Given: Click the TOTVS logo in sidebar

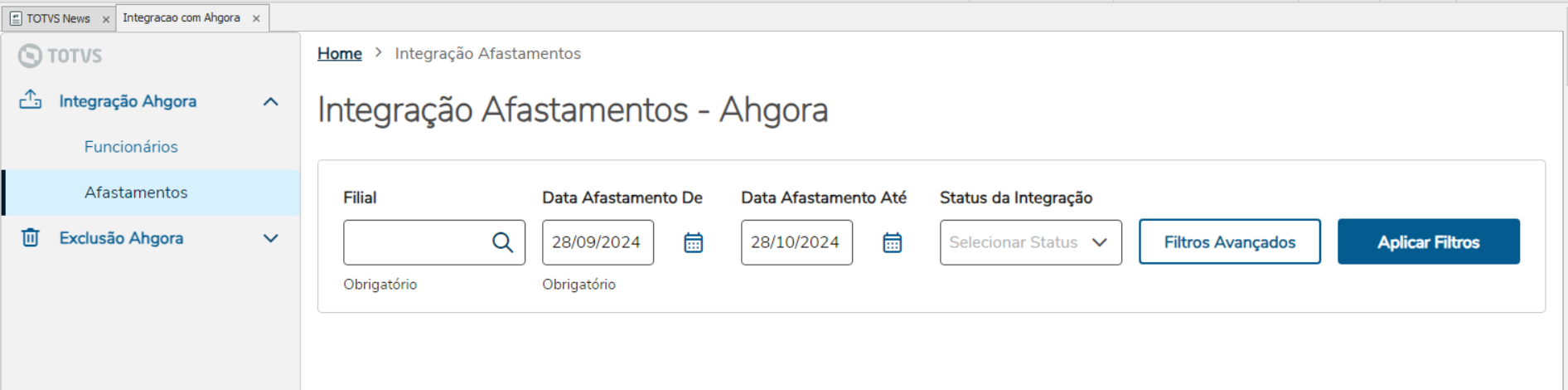Looking at the screenshot, I should point(60,56).
